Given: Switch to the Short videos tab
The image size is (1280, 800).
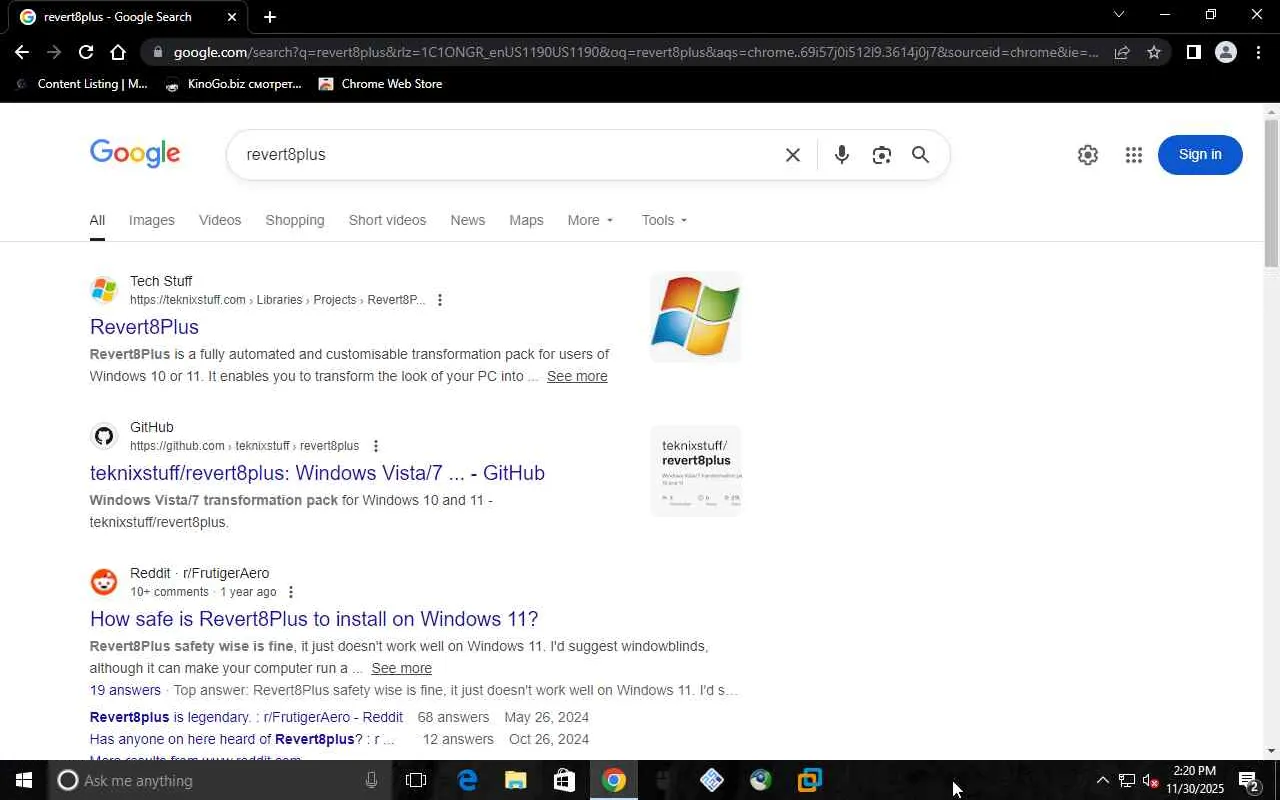Looking at the screenshot, I should click(x=387, y=220).
